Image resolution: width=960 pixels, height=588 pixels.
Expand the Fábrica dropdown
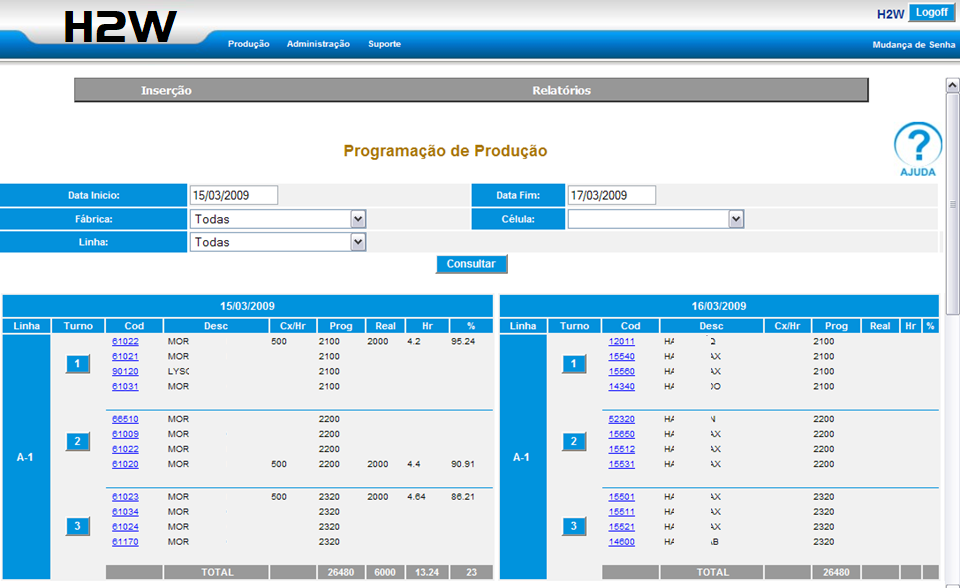point(359,218)
